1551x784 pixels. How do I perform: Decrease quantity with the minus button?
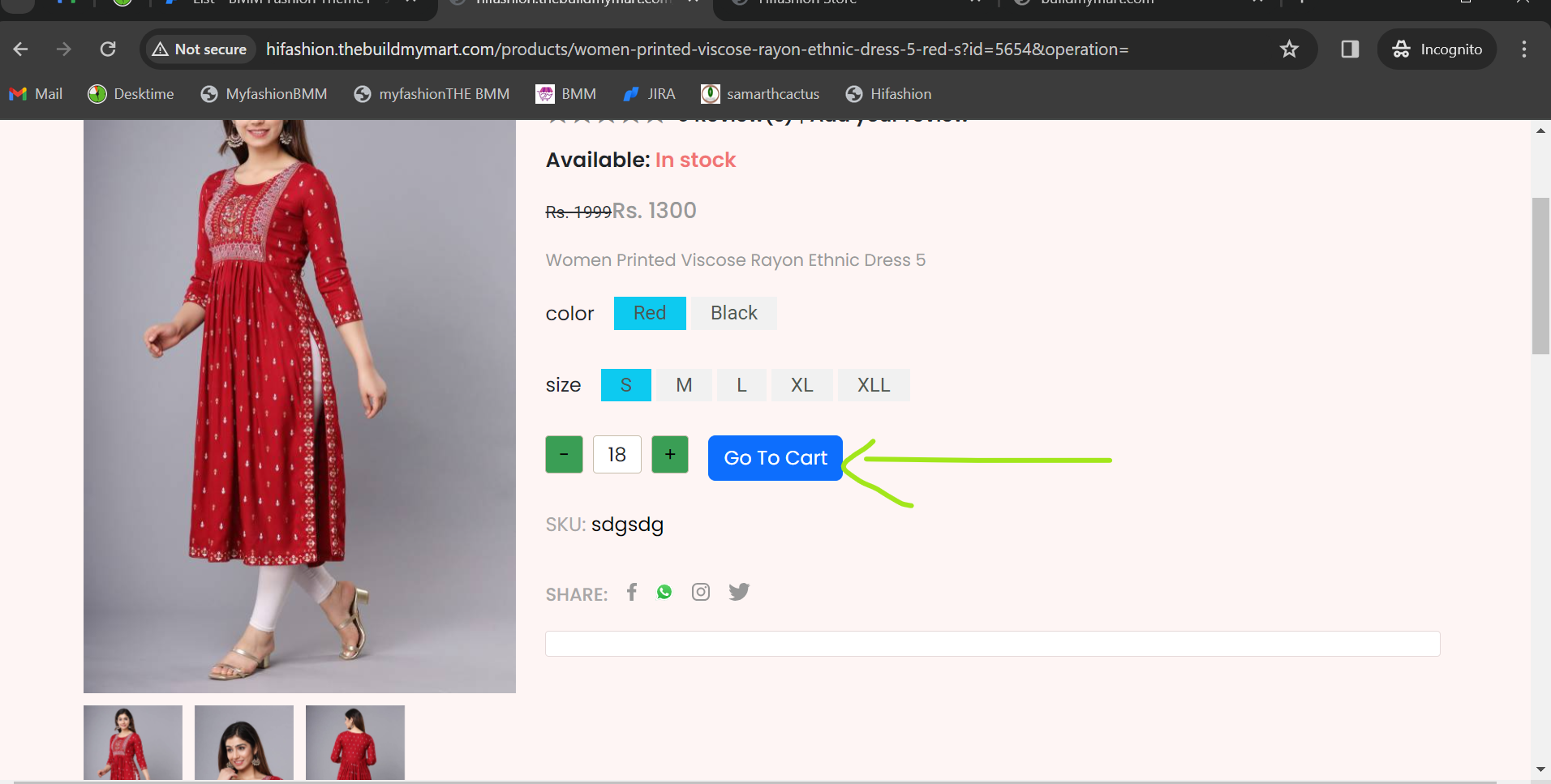(x=564, y=454)
